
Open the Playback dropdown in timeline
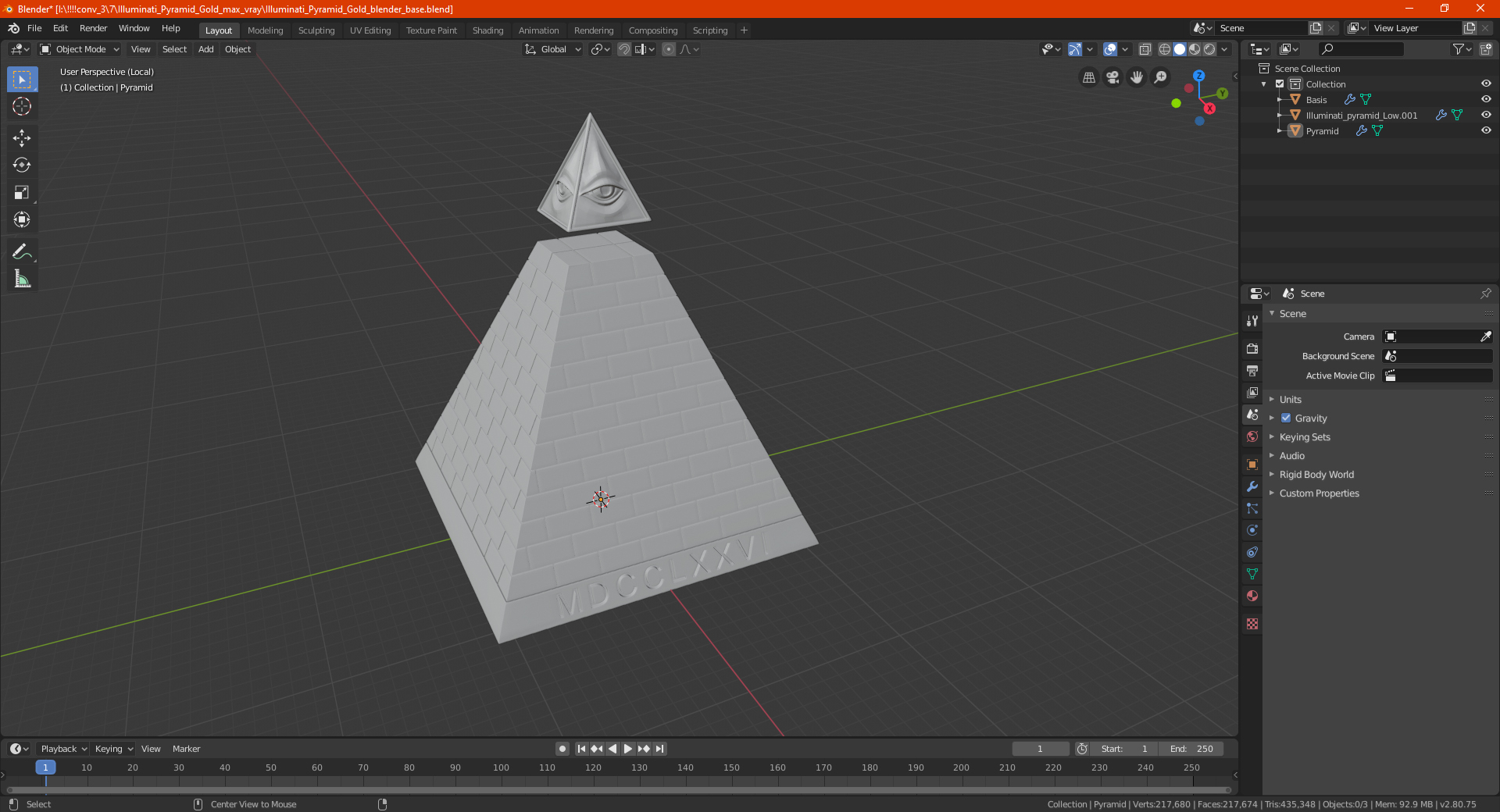point(63,748)
